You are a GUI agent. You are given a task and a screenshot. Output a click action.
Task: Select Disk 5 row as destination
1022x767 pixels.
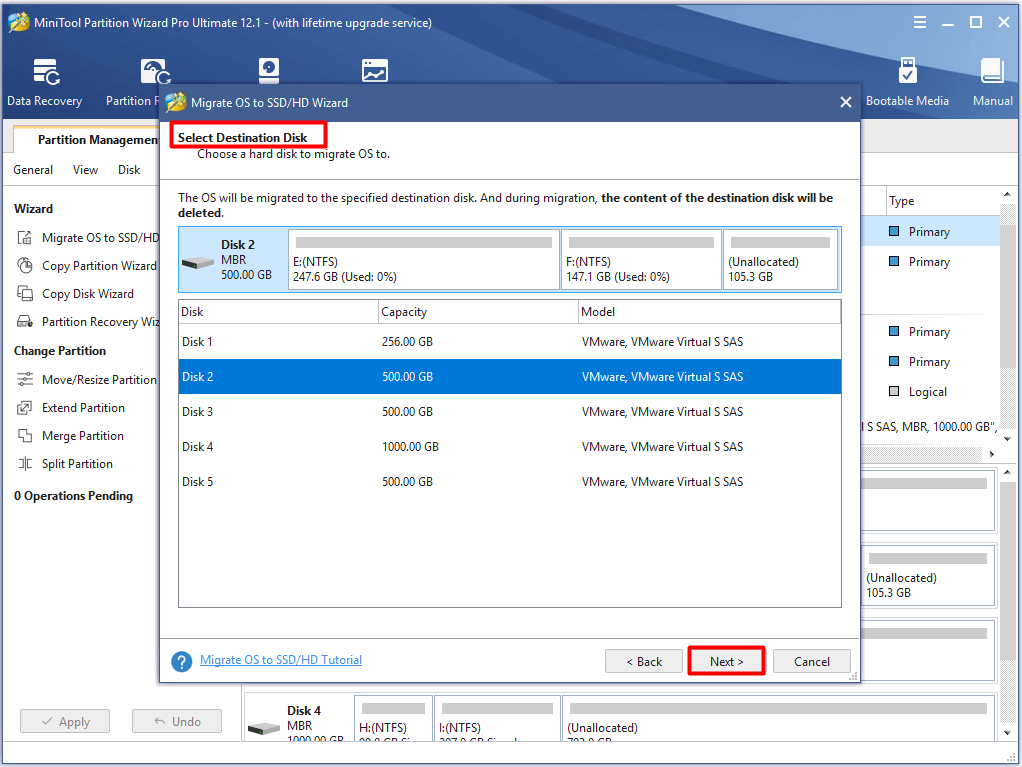[x=510, y=482]
